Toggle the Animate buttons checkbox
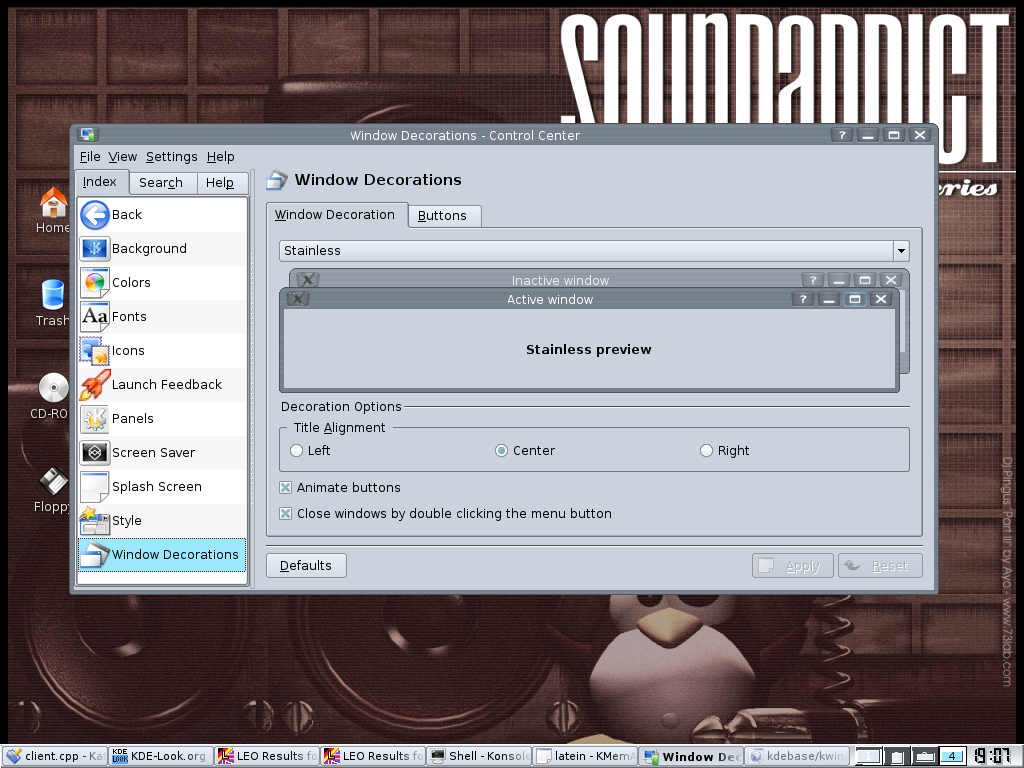Viewport: 1024px width, 768px height. point(285,487)
